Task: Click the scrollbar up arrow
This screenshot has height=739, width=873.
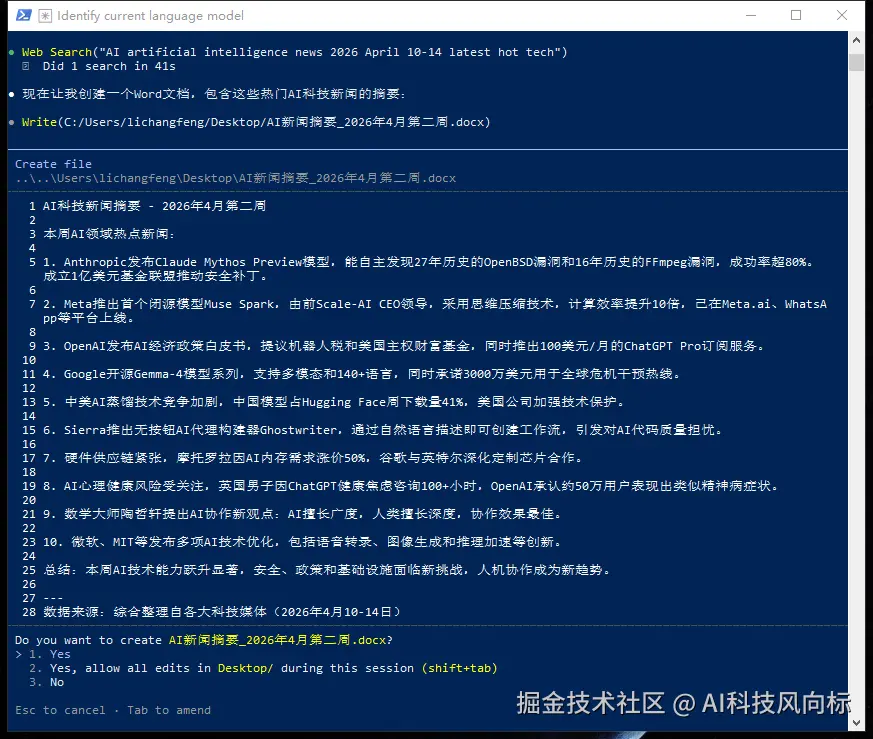Action: [x=855, y=39]
